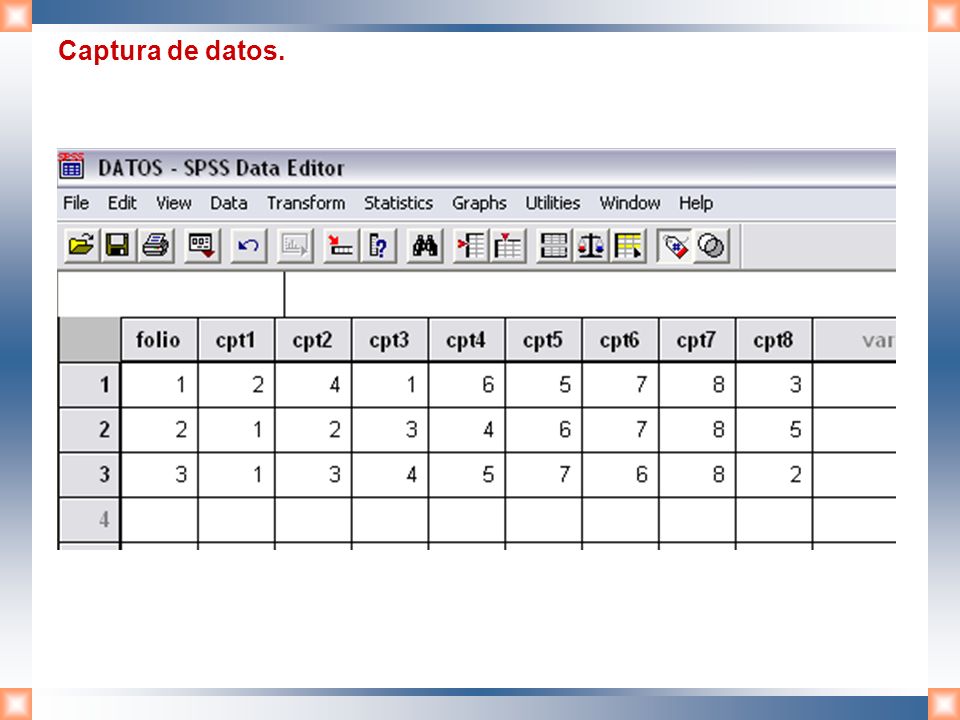Click cpt4 value 6 in row 1
Image resolution: width=960 pixels, height=720 pixels.
point(467,384)
